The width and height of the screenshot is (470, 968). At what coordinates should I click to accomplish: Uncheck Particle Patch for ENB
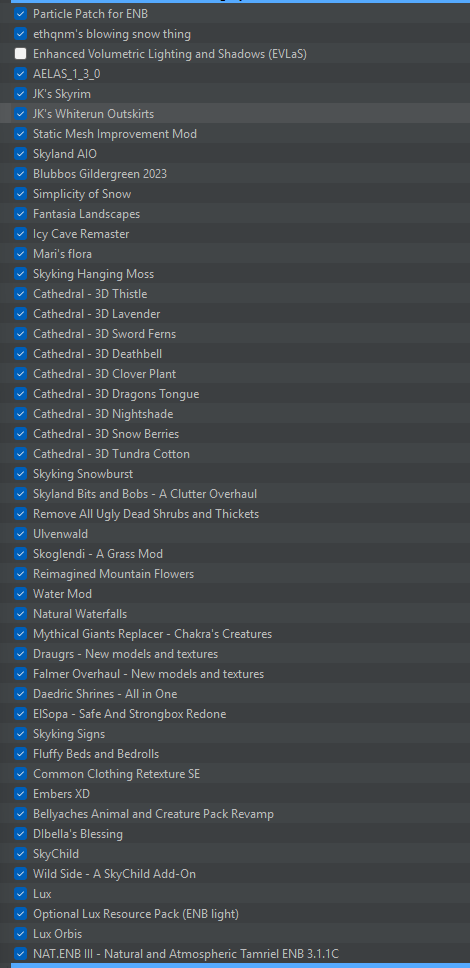[20, 14]
